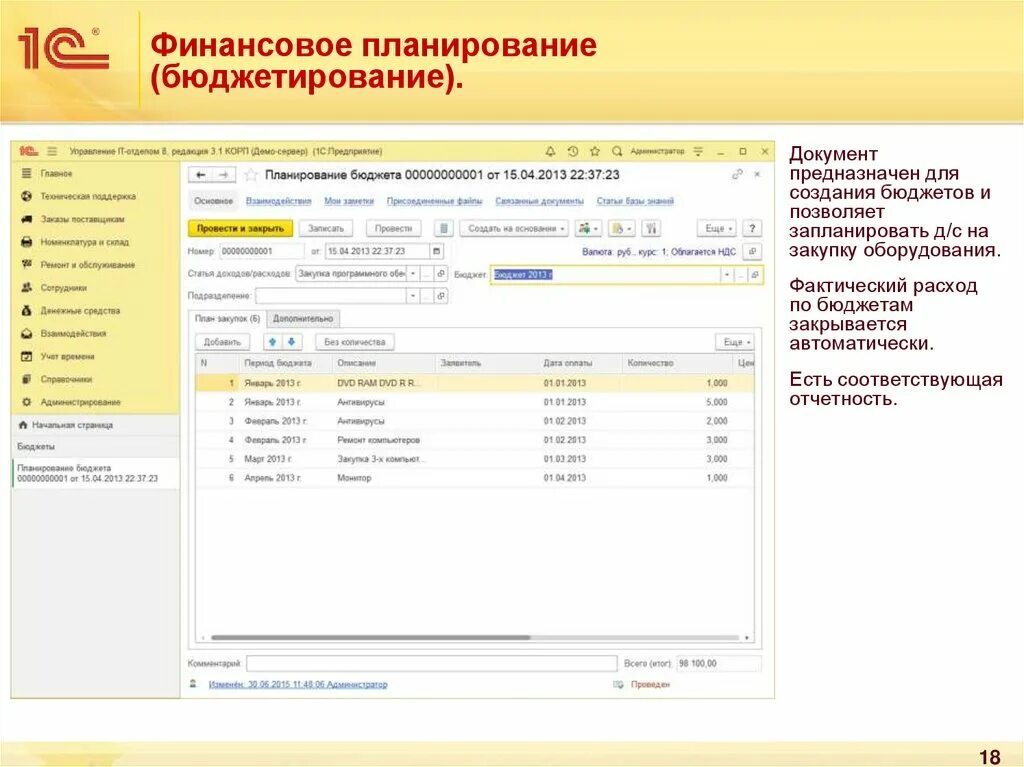
Task: Show notifications bell in title bar
Action: pos(551,152)
